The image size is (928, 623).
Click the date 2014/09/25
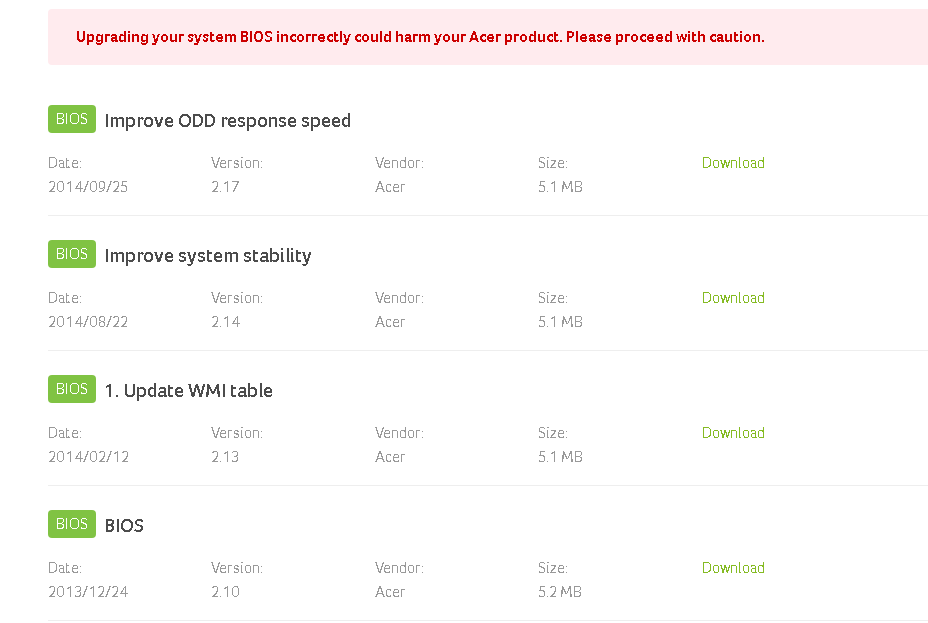point(88,187)
